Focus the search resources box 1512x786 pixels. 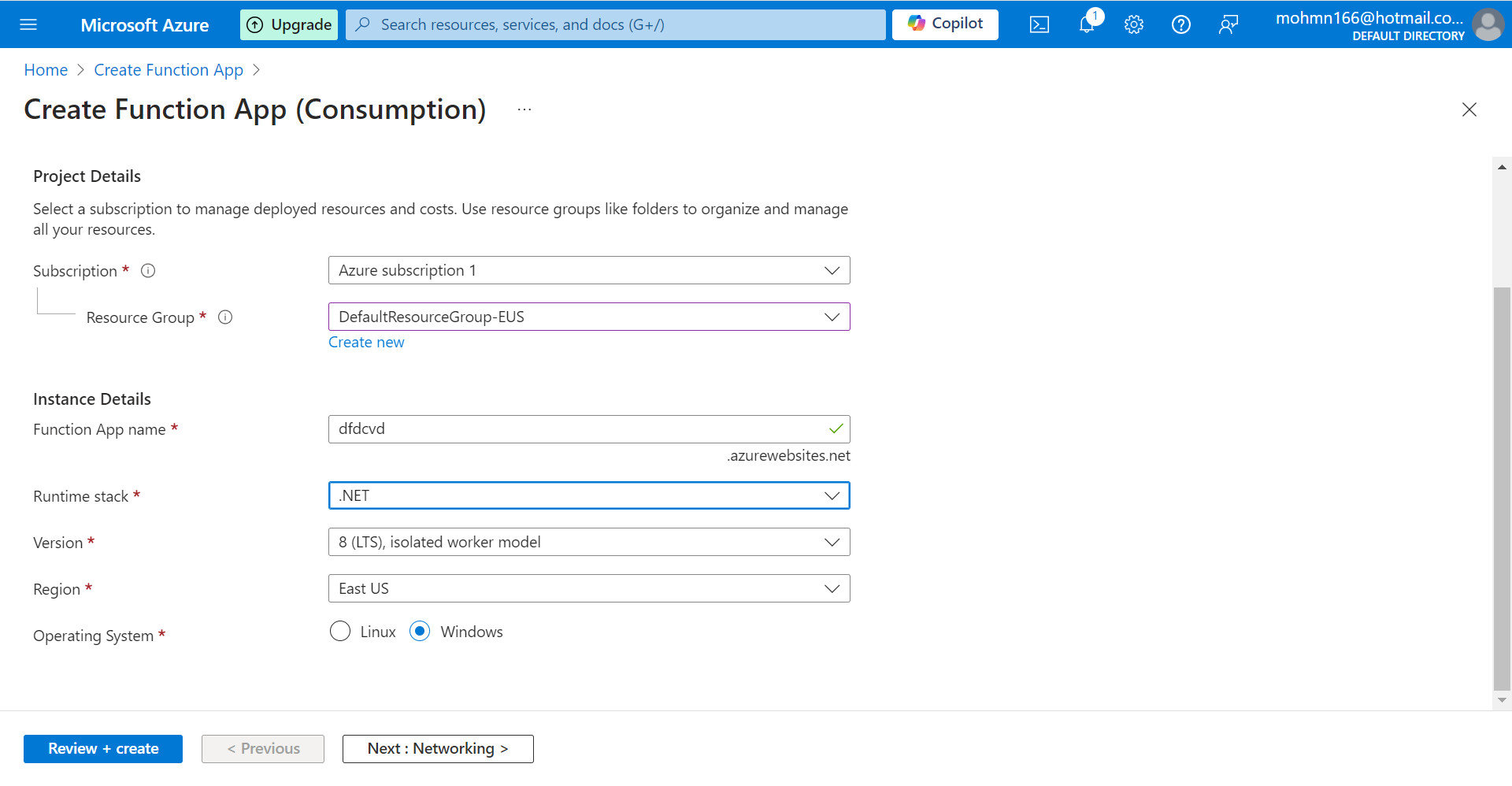point(616,24)
